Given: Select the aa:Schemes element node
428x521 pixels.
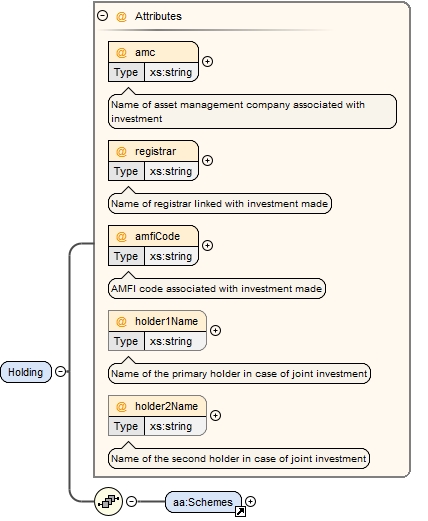Looking at the screenshot, I should [203, 502].
